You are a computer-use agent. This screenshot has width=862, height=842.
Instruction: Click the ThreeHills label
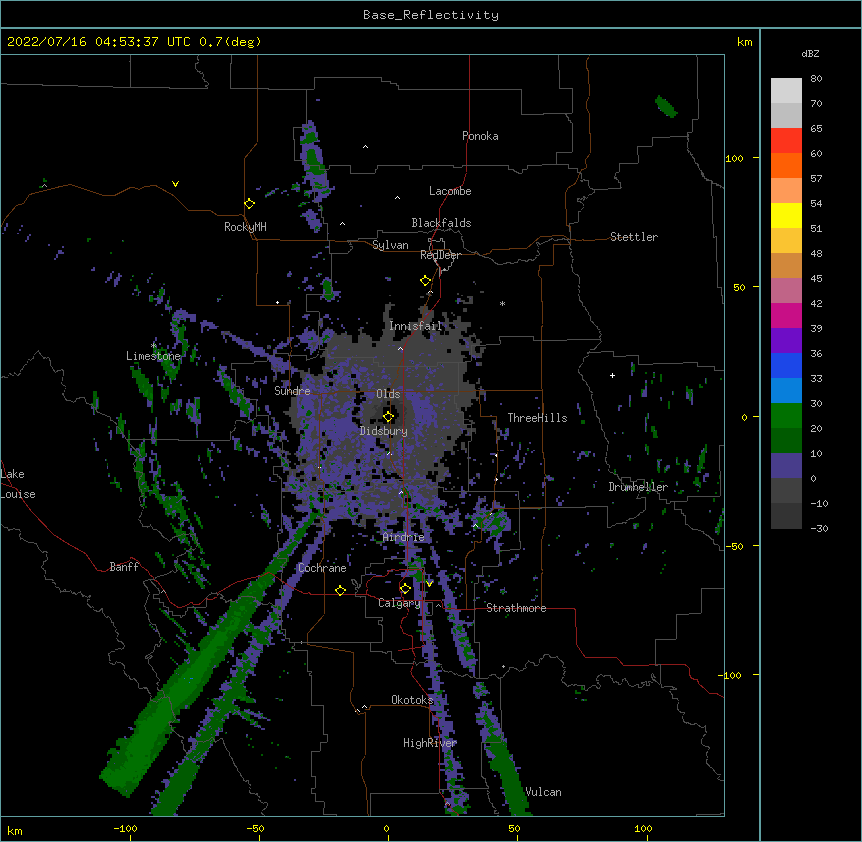pyautogui.click(x=537, y=418)
